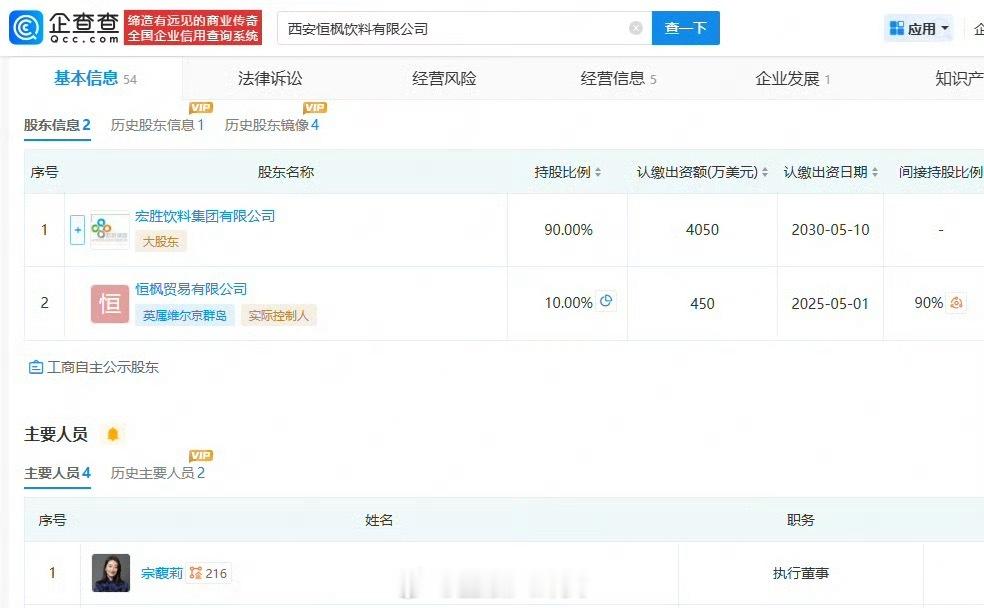This screenshot has height=608, width=984.
Task: Click the 450 capital amount cell
Action: (x=702, y=304)
